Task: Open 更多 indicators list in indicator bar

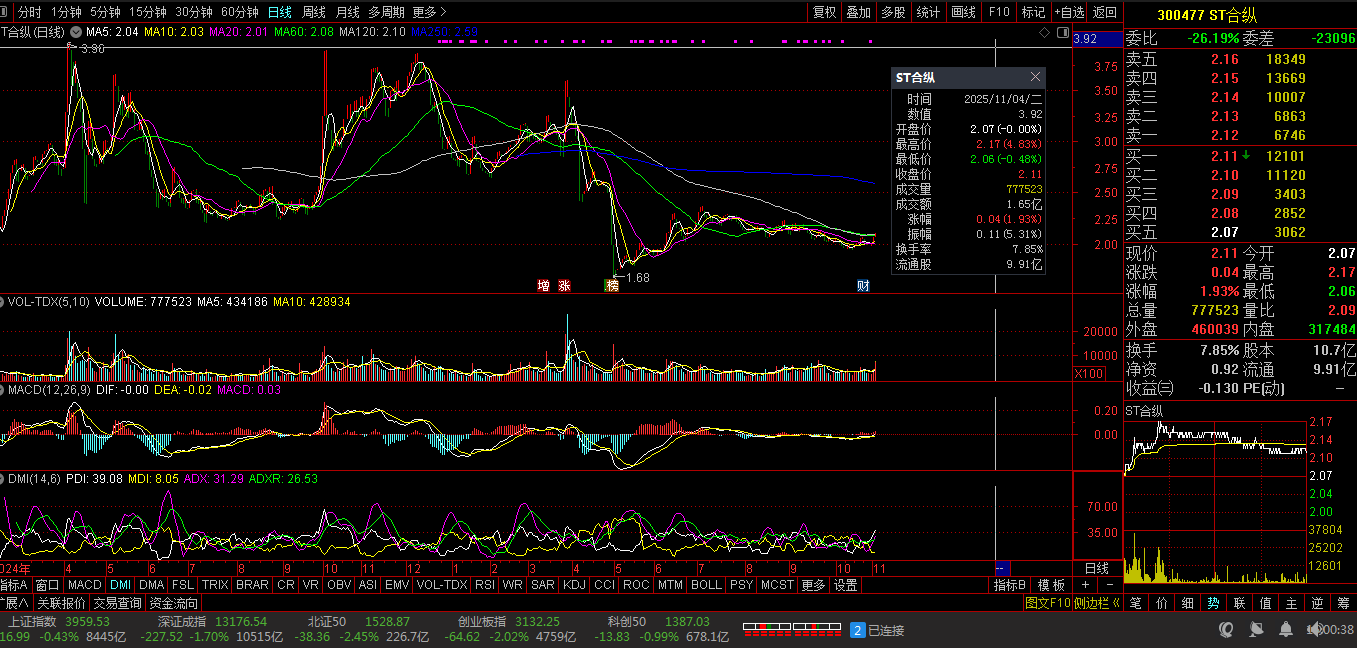Action: point(813,585)
